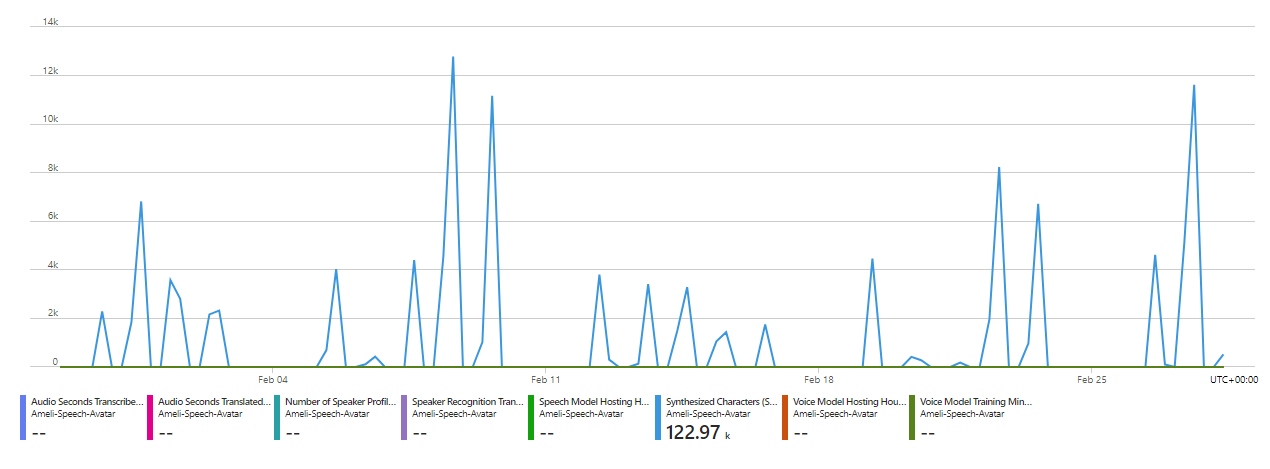Click the Feb 04 x-axis label

click(272, 380)
